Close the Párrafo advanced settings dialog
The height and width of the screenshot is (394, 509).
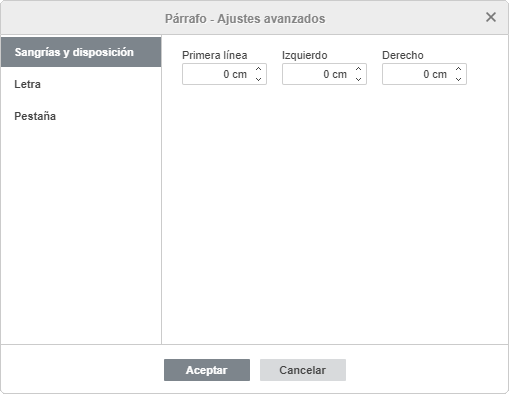(x=491, y=17)
